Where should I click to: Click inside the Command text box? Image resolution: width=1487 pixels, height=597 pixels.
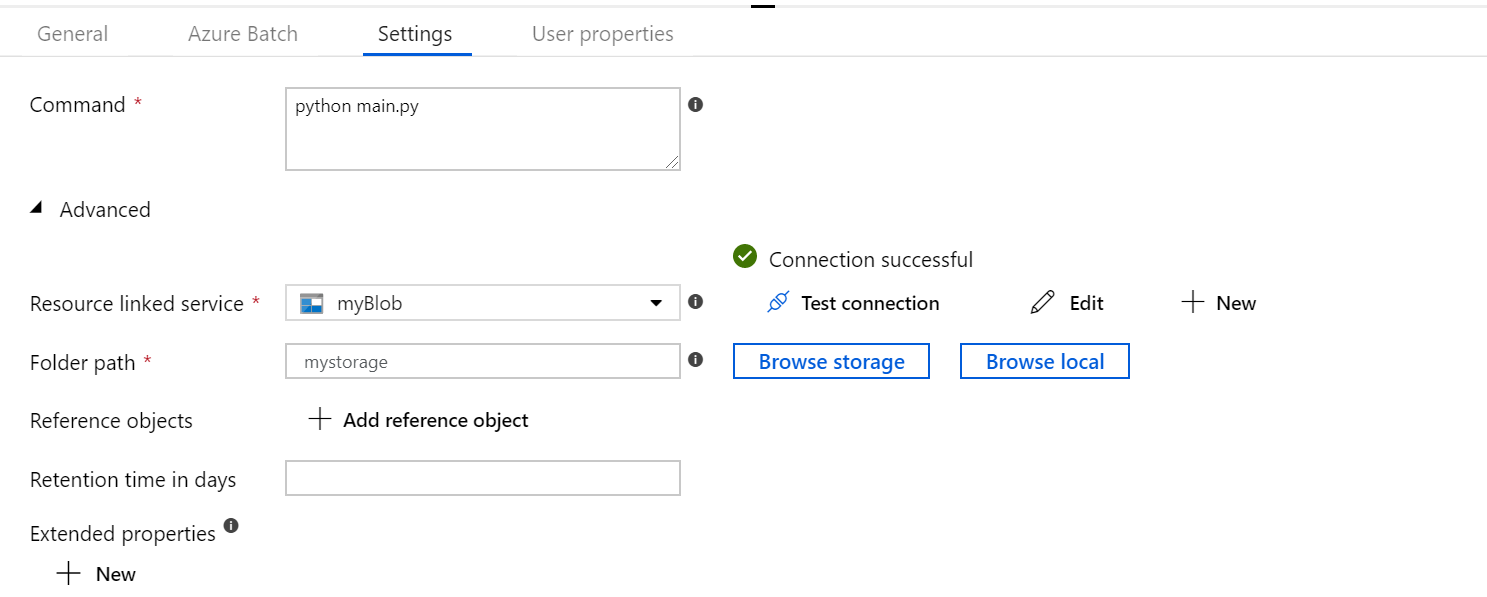click(x=482, y=128)
